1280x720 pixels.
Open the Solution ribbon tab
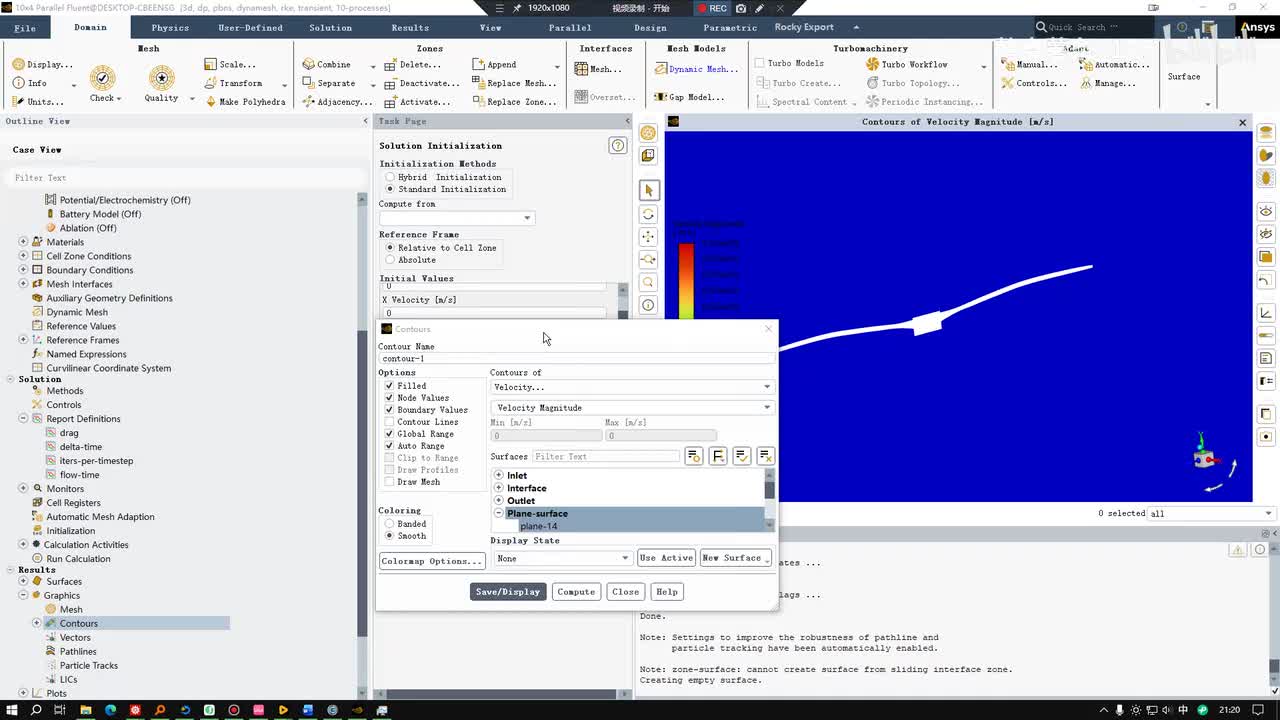coord(330,28)
